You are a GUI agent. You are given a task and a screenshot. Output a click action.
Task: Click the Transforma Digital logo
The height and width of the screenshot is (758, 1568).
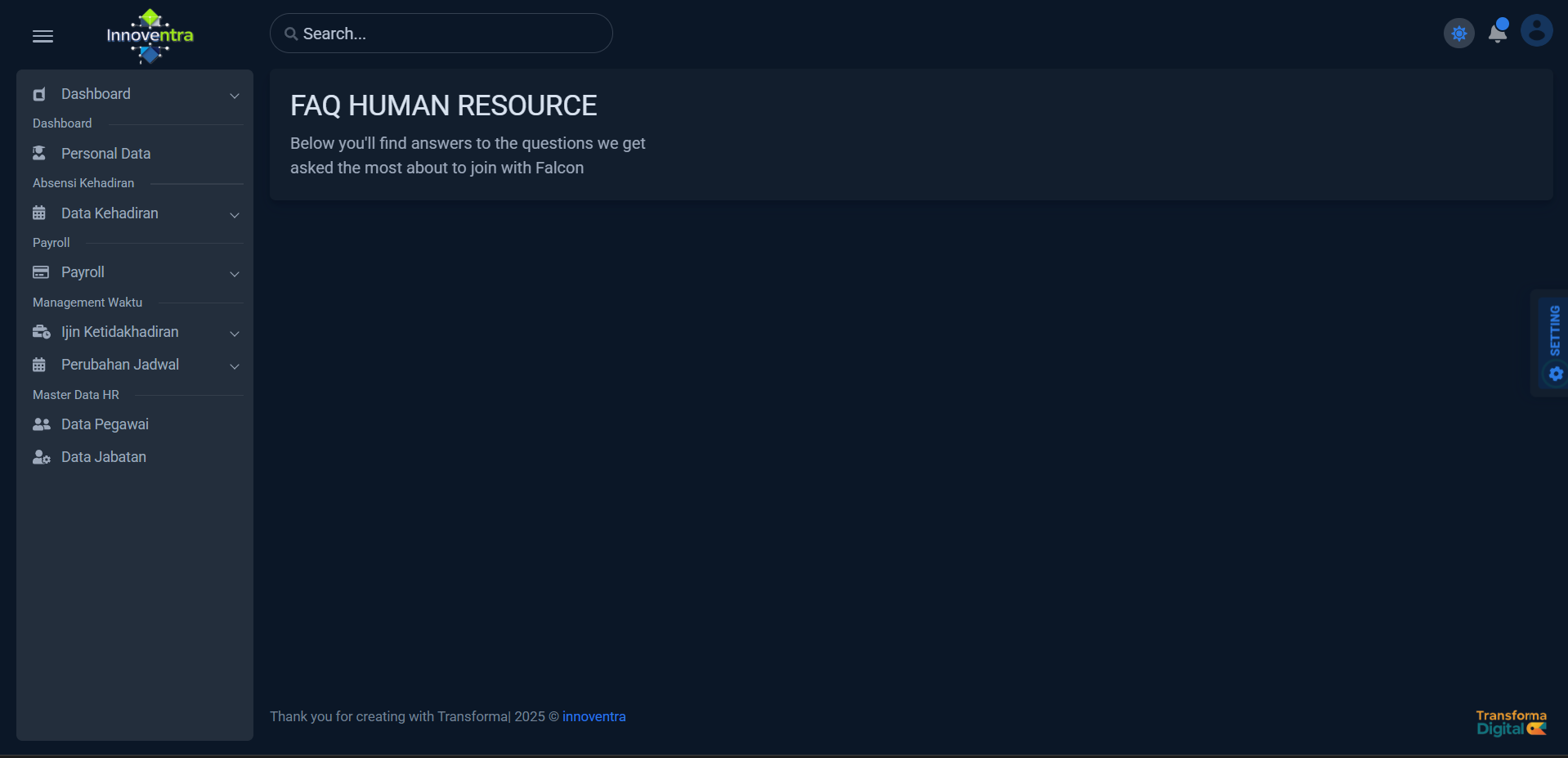(1511, 723)
